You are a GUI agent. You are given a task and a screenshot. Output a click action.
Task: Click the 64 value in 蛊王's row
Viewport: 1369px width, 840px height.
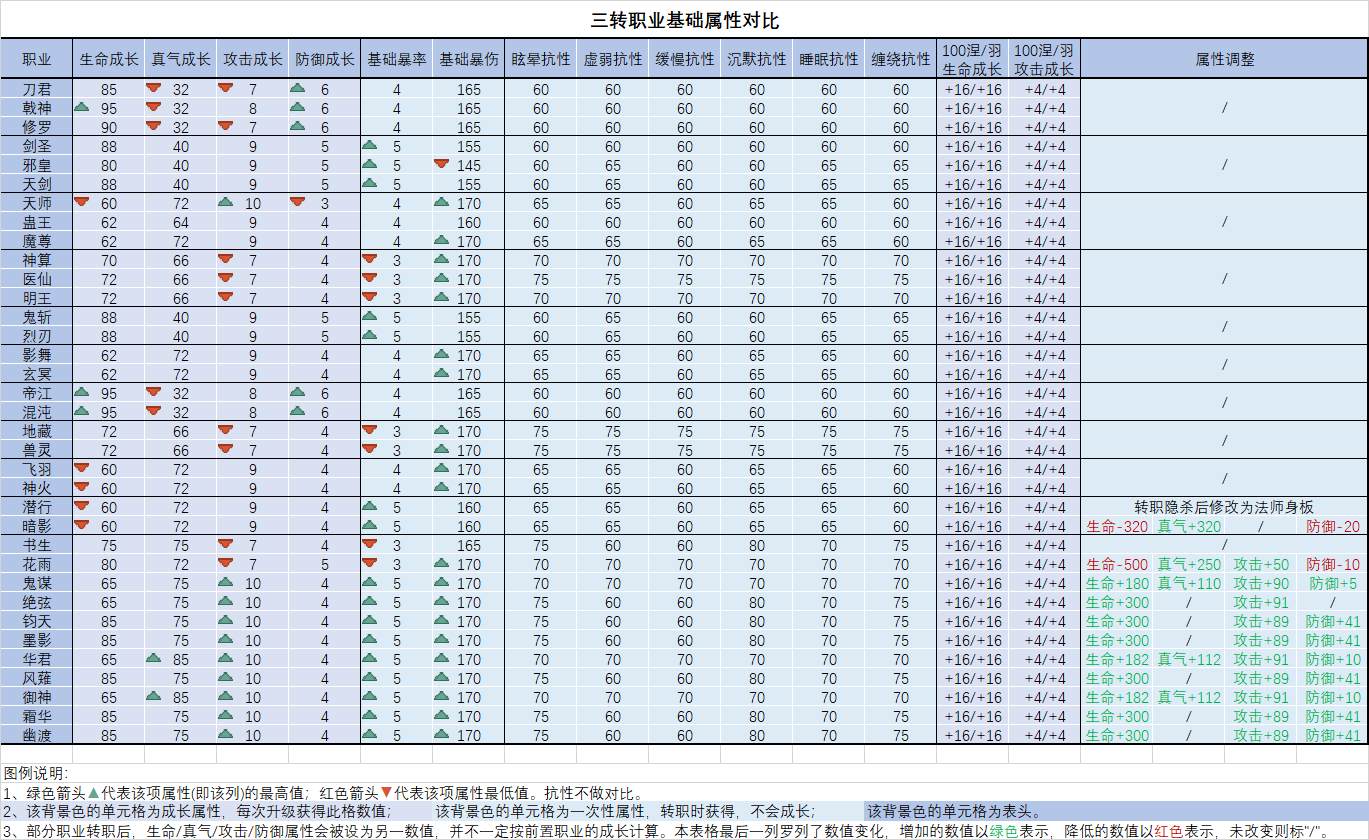(x=181, y=222)
